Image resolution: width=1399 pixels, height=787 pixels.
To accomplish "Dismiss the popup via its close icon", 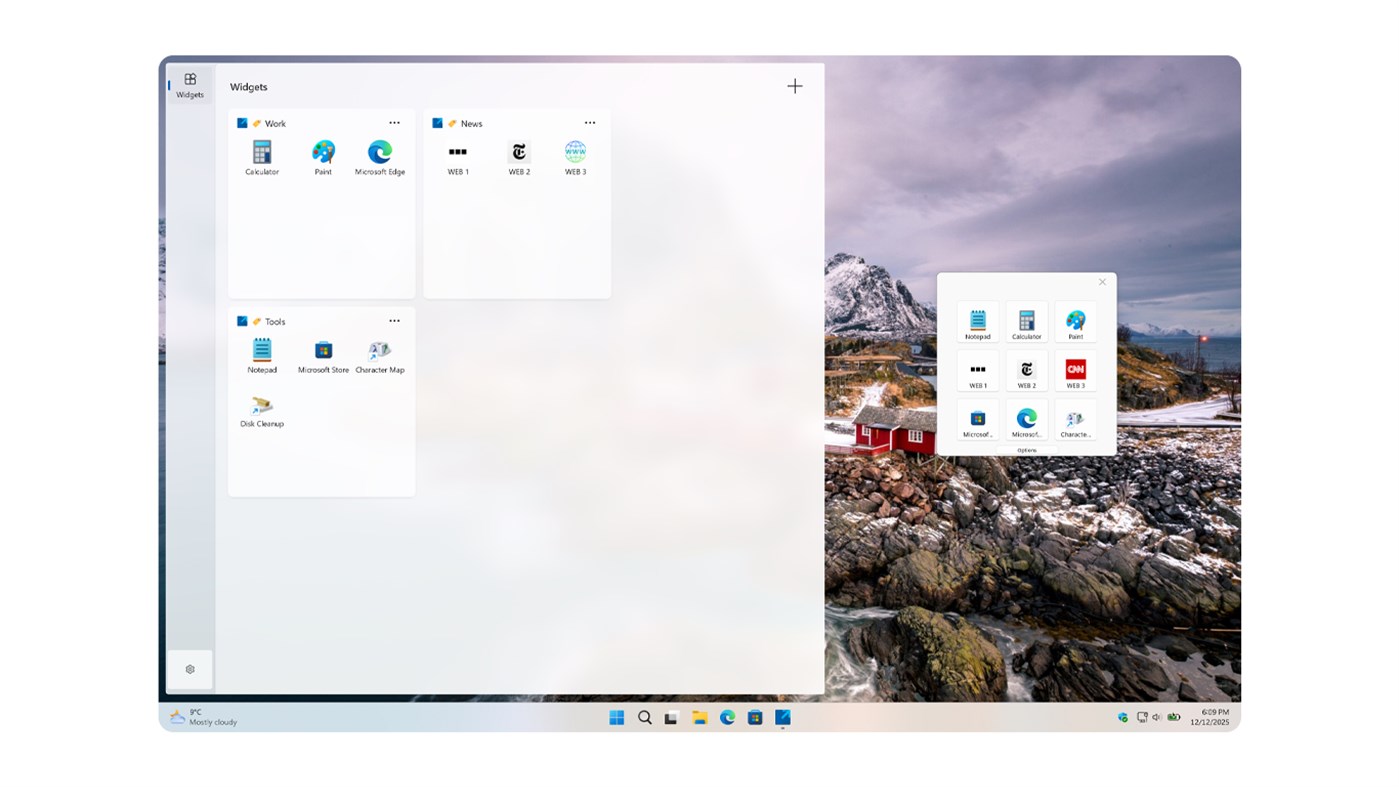I will click(1102, 281).
